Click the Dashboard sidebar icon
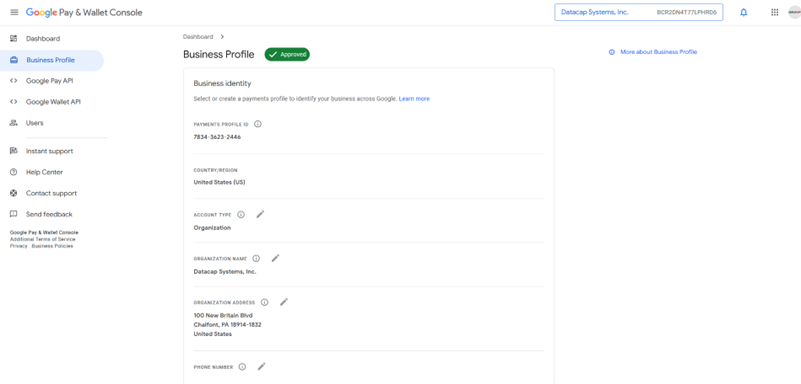801x384 pixels. click(x=14, y=38)
